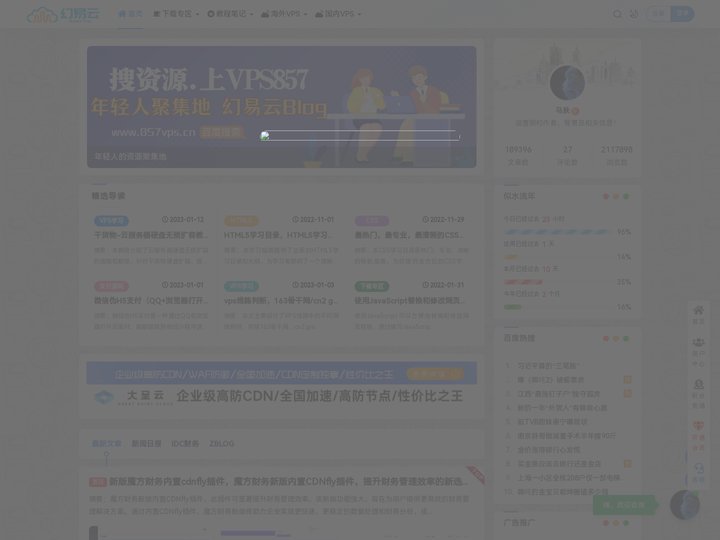Click the blue category tag dated 2023-01-12

point(112,221)
